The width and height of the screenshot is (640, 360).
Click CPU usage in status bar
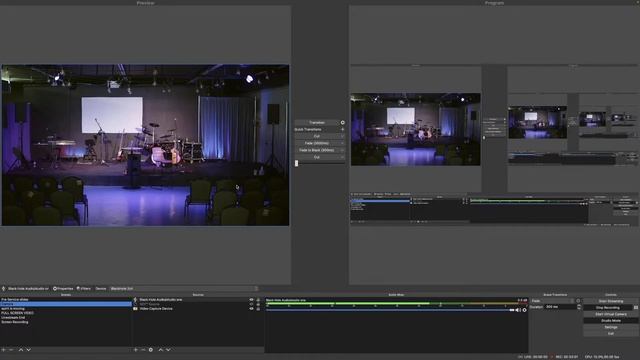(x=602, y=357)
